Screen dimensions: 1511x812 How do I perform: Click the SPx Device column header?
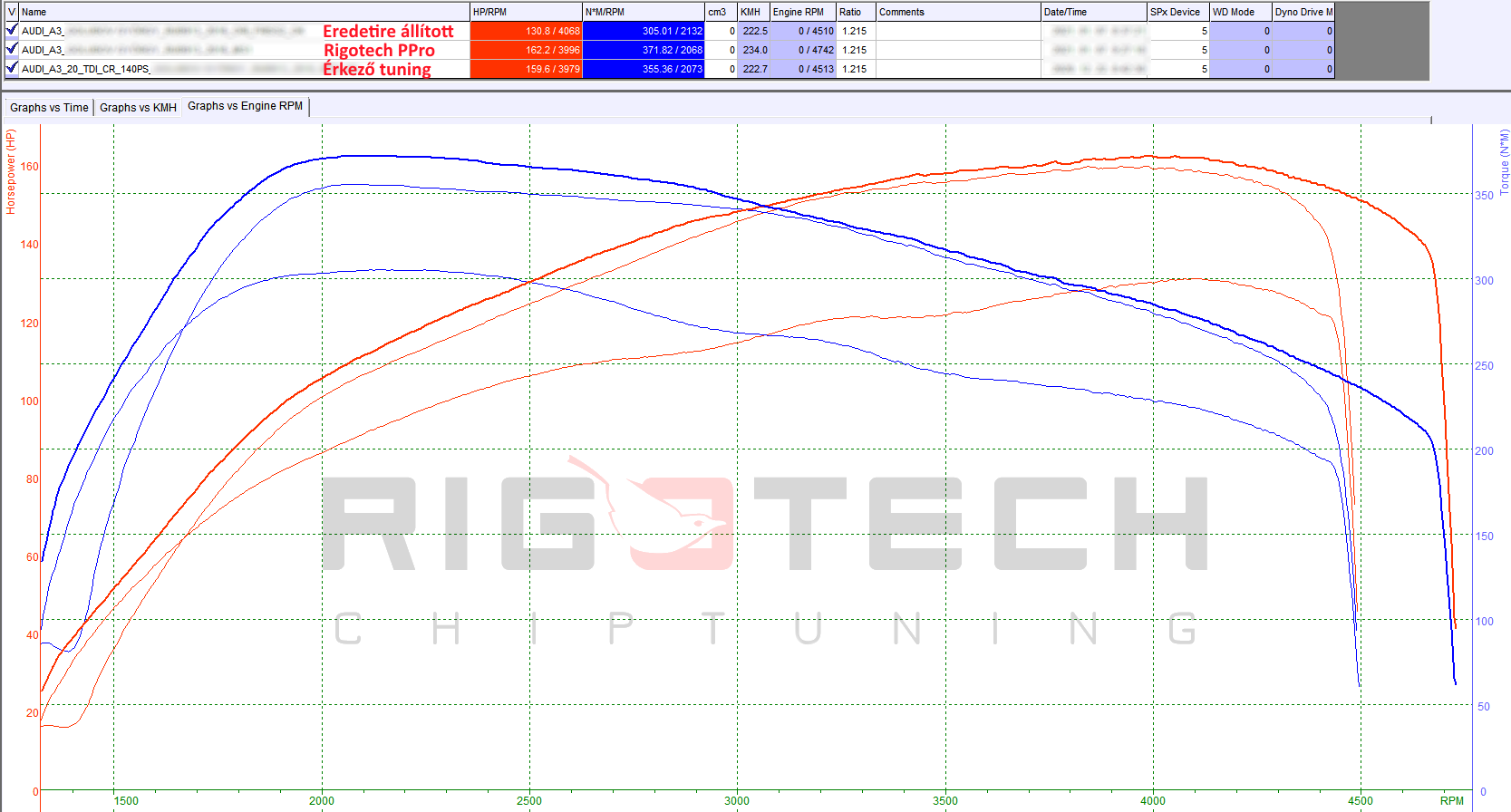click(x=1178, y=12)
